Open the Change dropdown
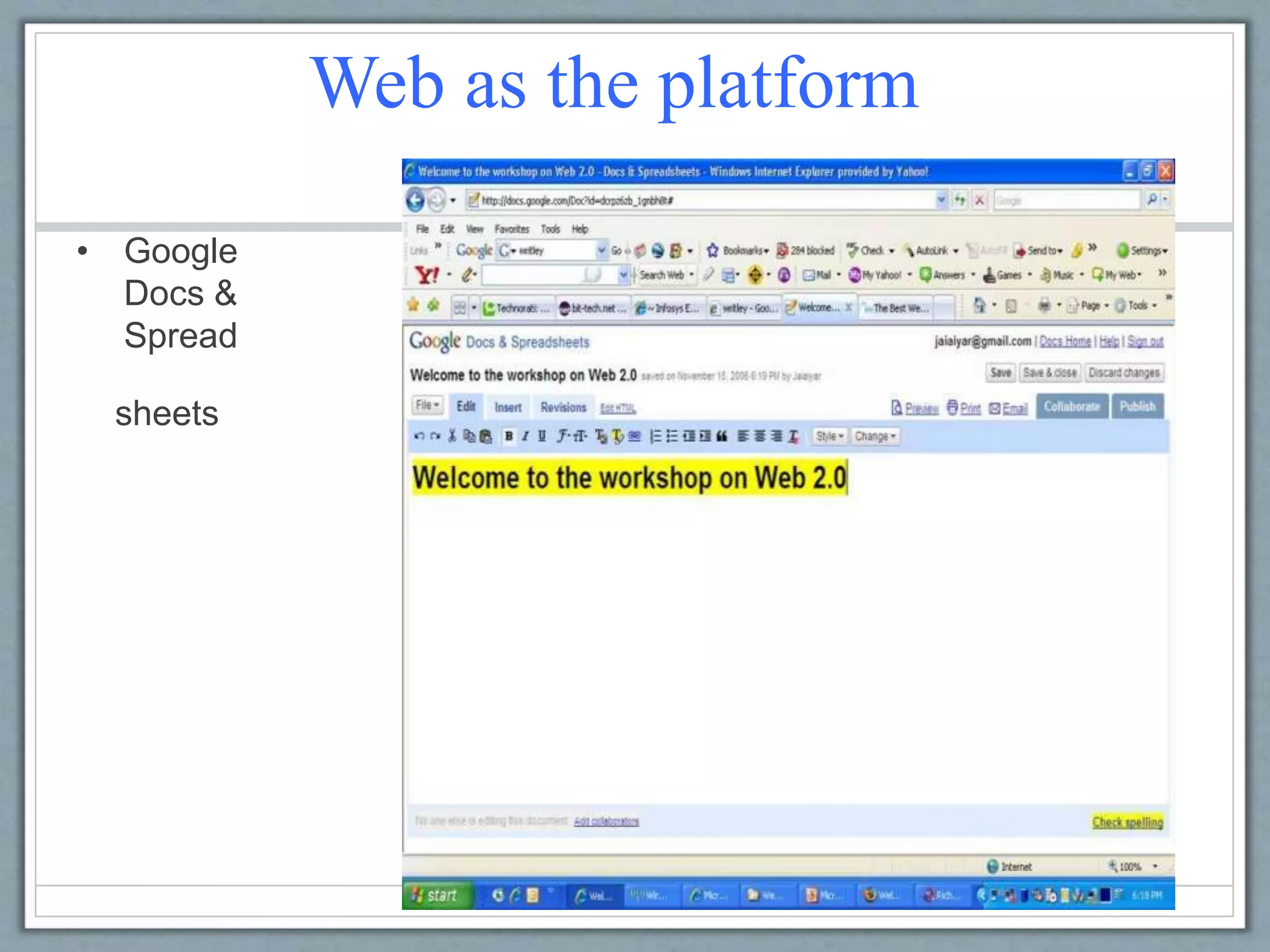This screenshot has height=952, width=1270. pyautogui.click(x=875, y=436)
